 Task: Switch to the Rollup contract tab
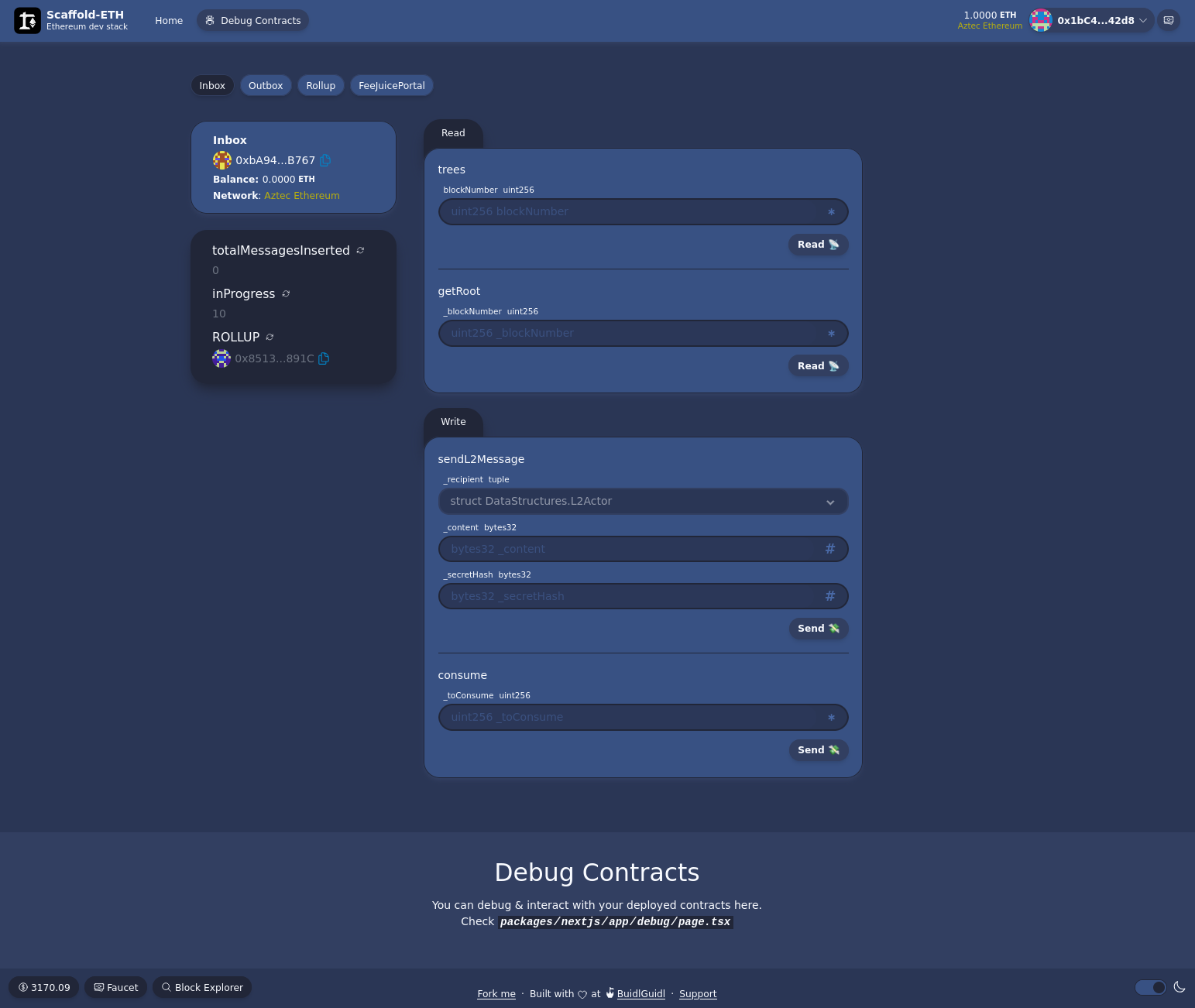tap(321, 85)
